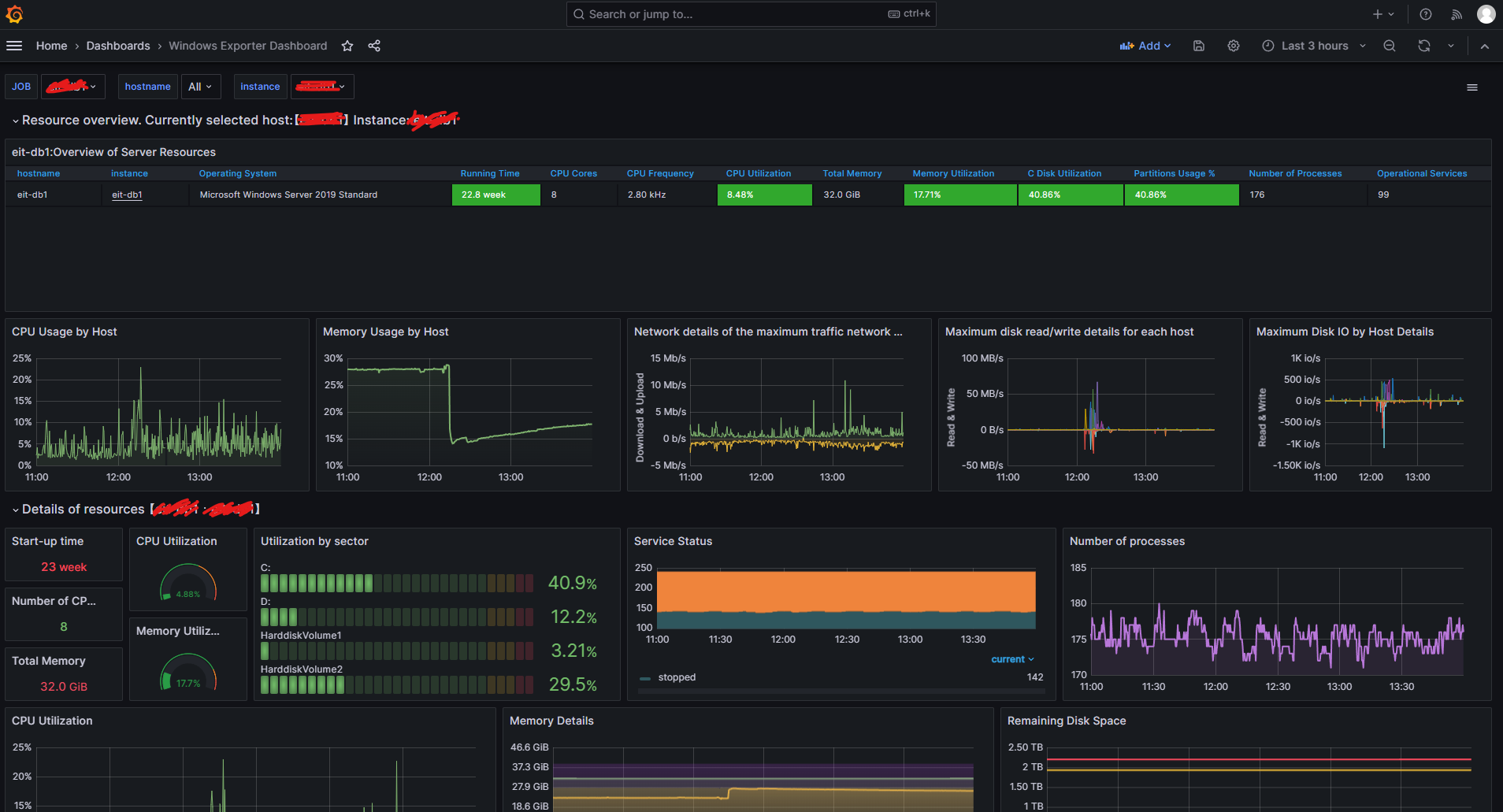Click the stopped legend color marker
Screen dimensions: 1503x812
tap(646, 677)
